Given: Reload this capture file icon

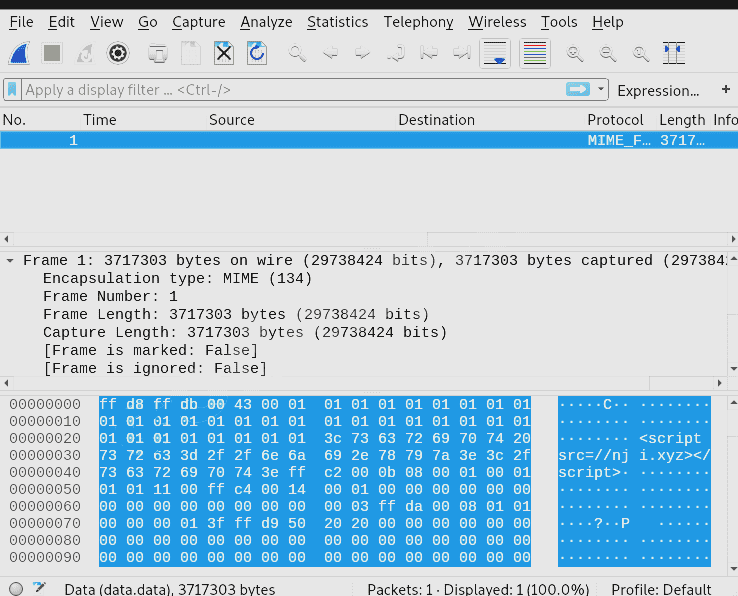Looking at the screenshot, I should [257, 53].
